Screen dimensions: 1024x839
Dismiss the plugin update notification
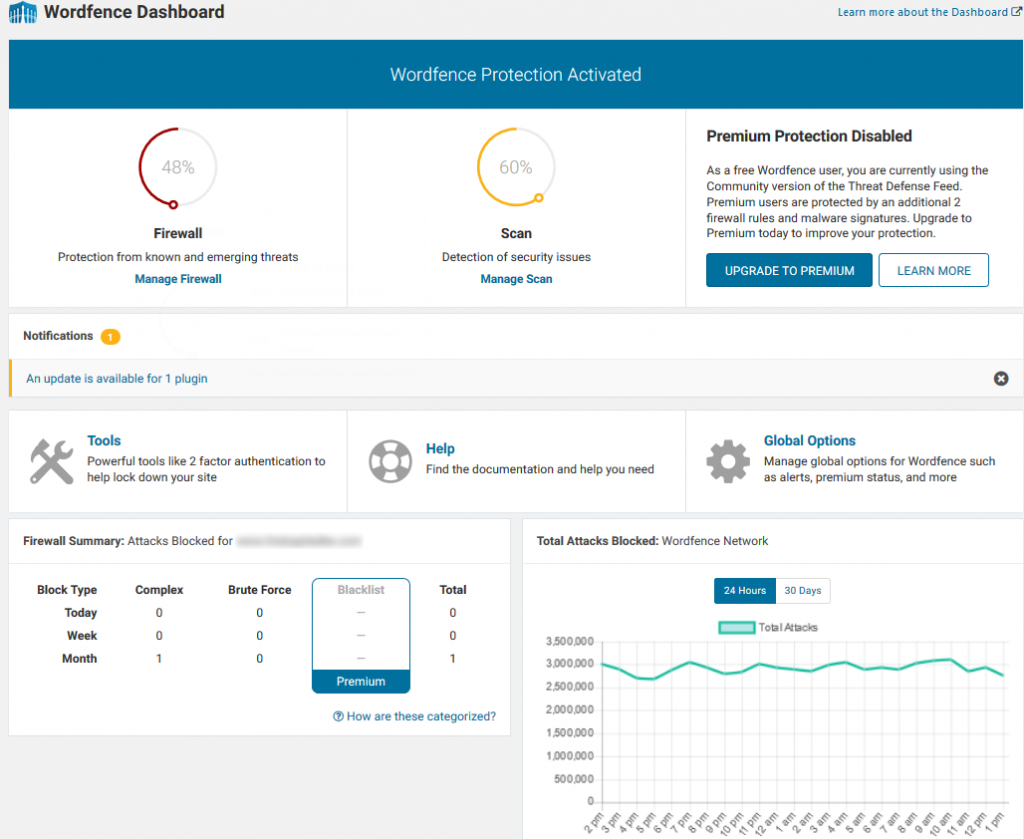pos(1000,379)
